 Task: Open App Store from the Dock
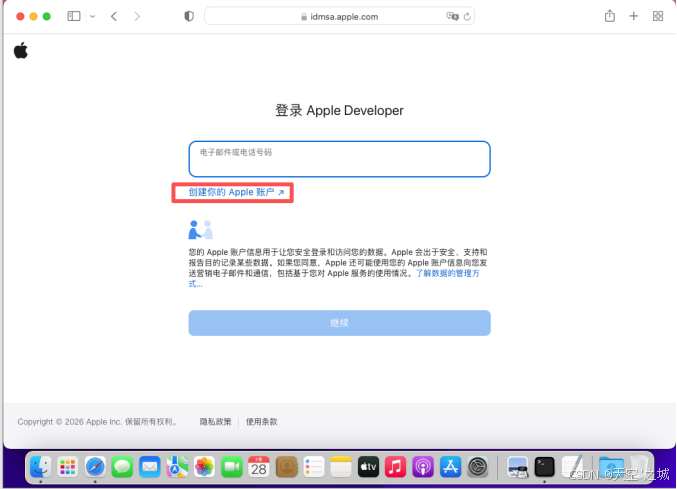point(450,467)
